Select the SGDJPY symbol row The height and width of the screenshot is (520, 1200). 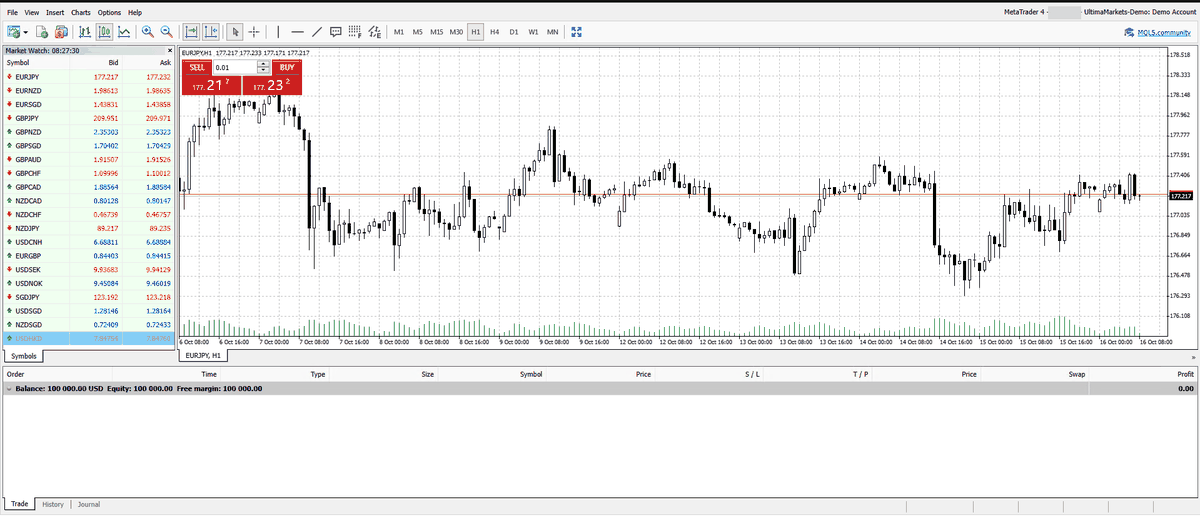point(88,297)
